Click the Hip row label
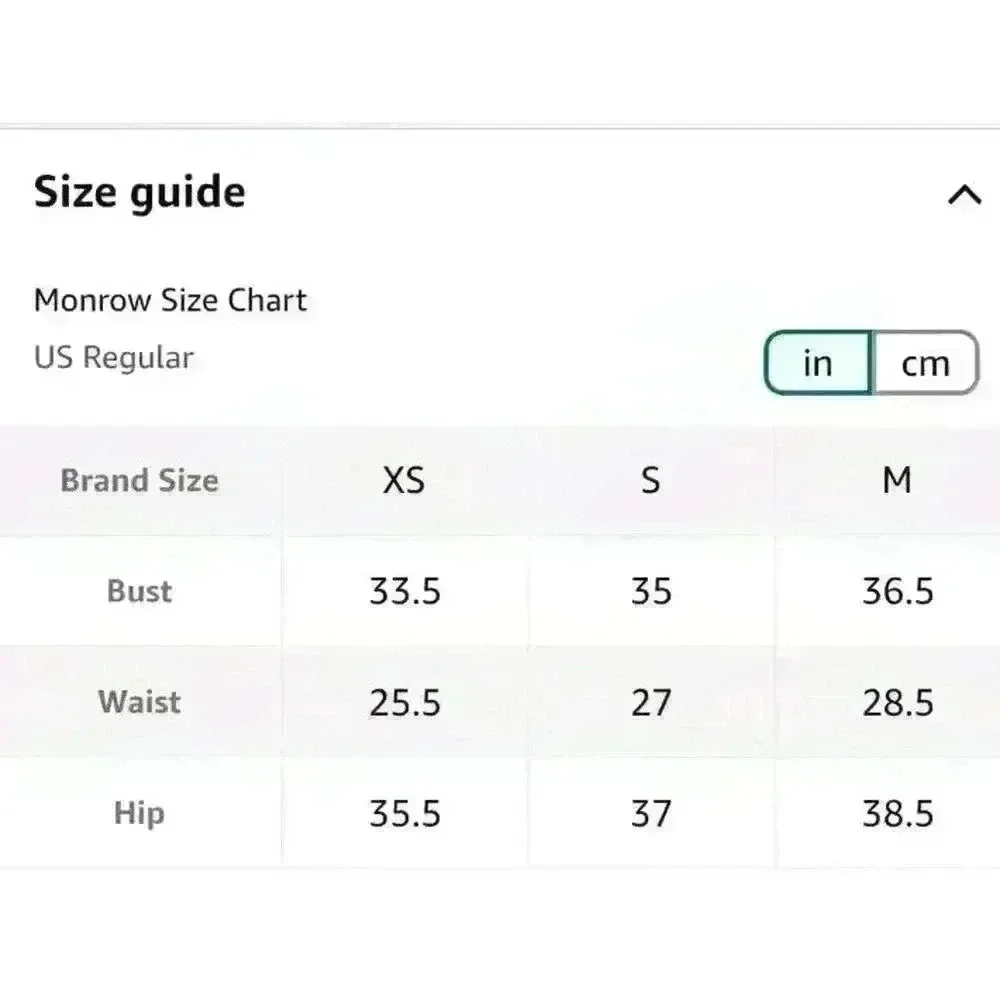The image size is (1000, 1000). (x=139, y=813)
